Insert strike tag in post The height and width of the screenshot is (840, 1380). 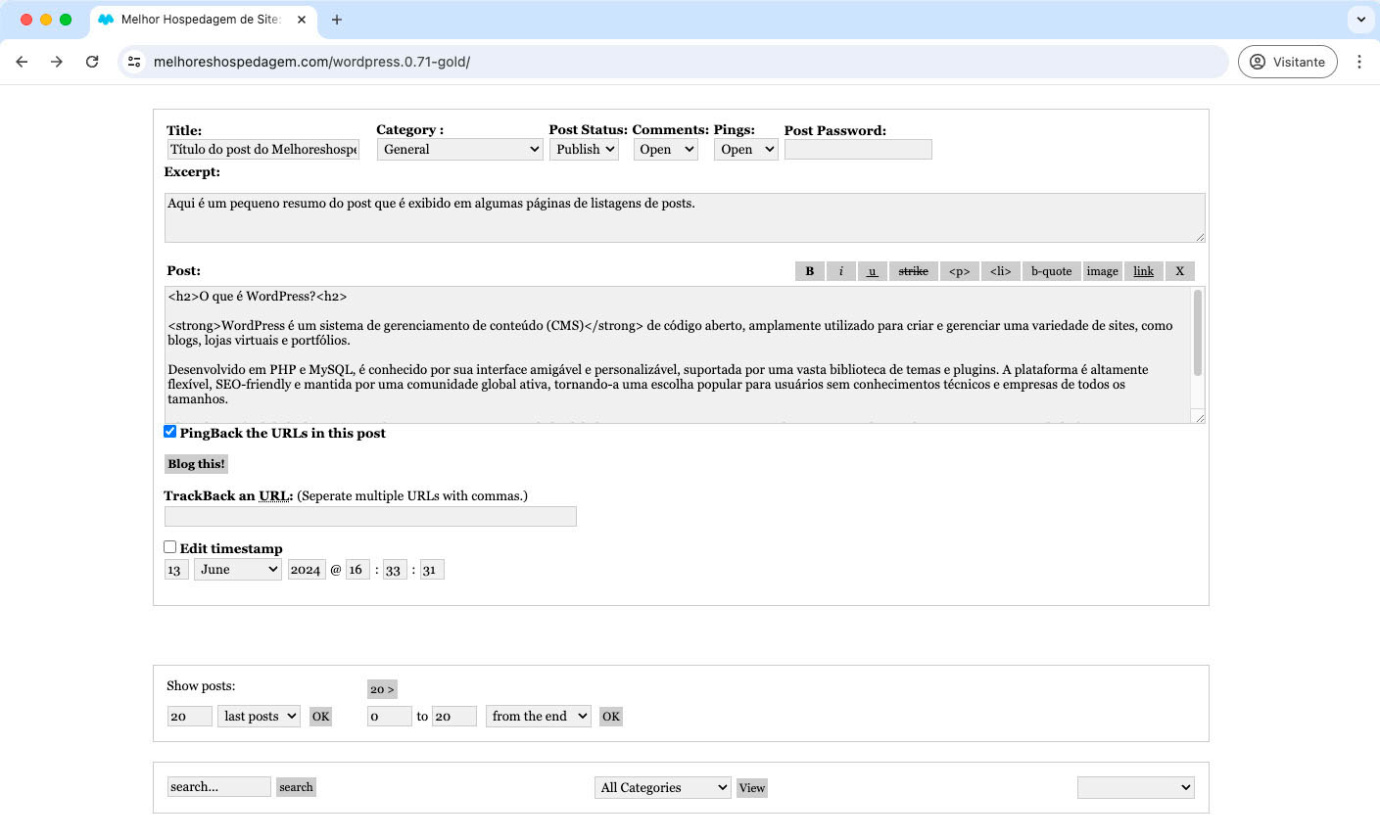tap(913, 271)
